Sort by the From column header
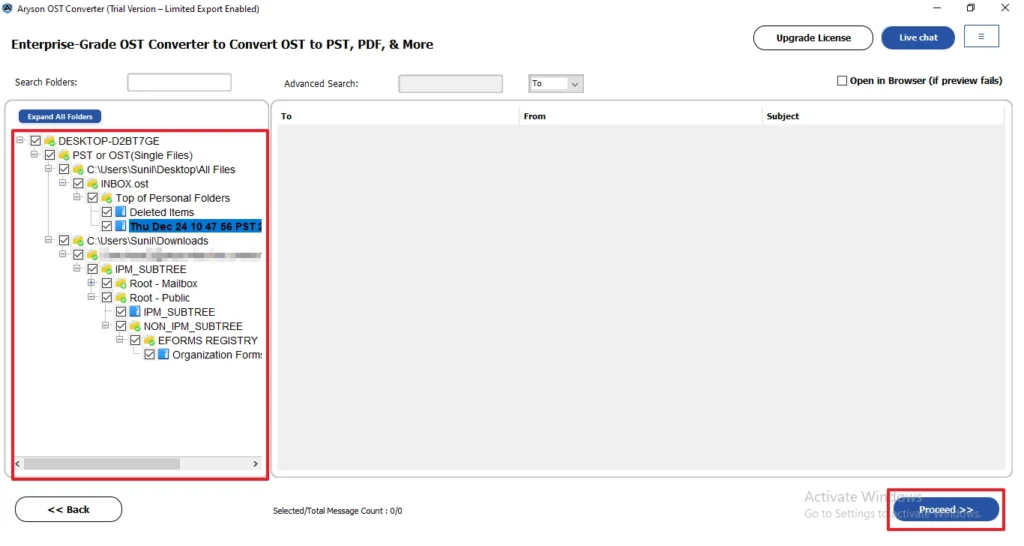 coord(640,116)
